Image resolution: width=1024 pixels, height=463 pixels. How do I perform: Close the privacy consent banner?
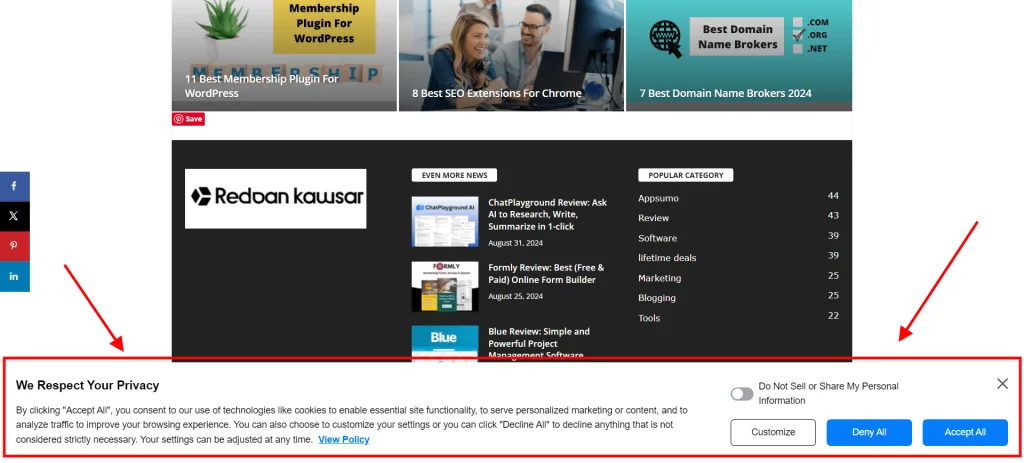(1002, 384)
